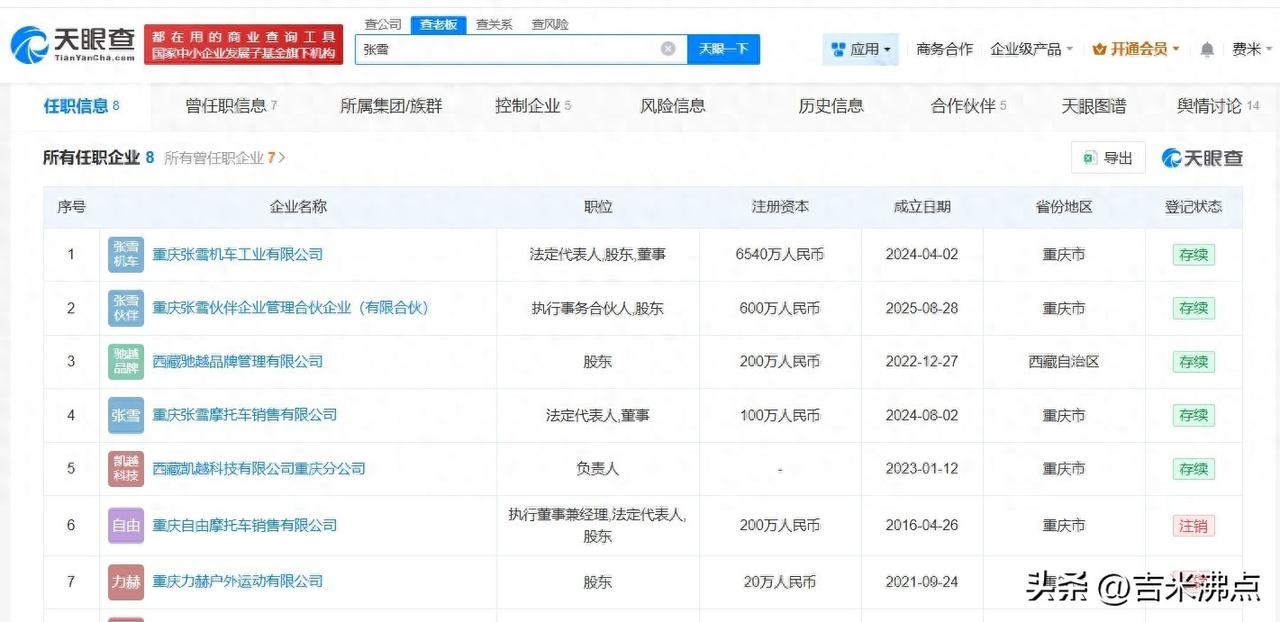The image size is (1280, 622).
Task: Click the 自由 company avatar icon
Action: pos(125,525)
